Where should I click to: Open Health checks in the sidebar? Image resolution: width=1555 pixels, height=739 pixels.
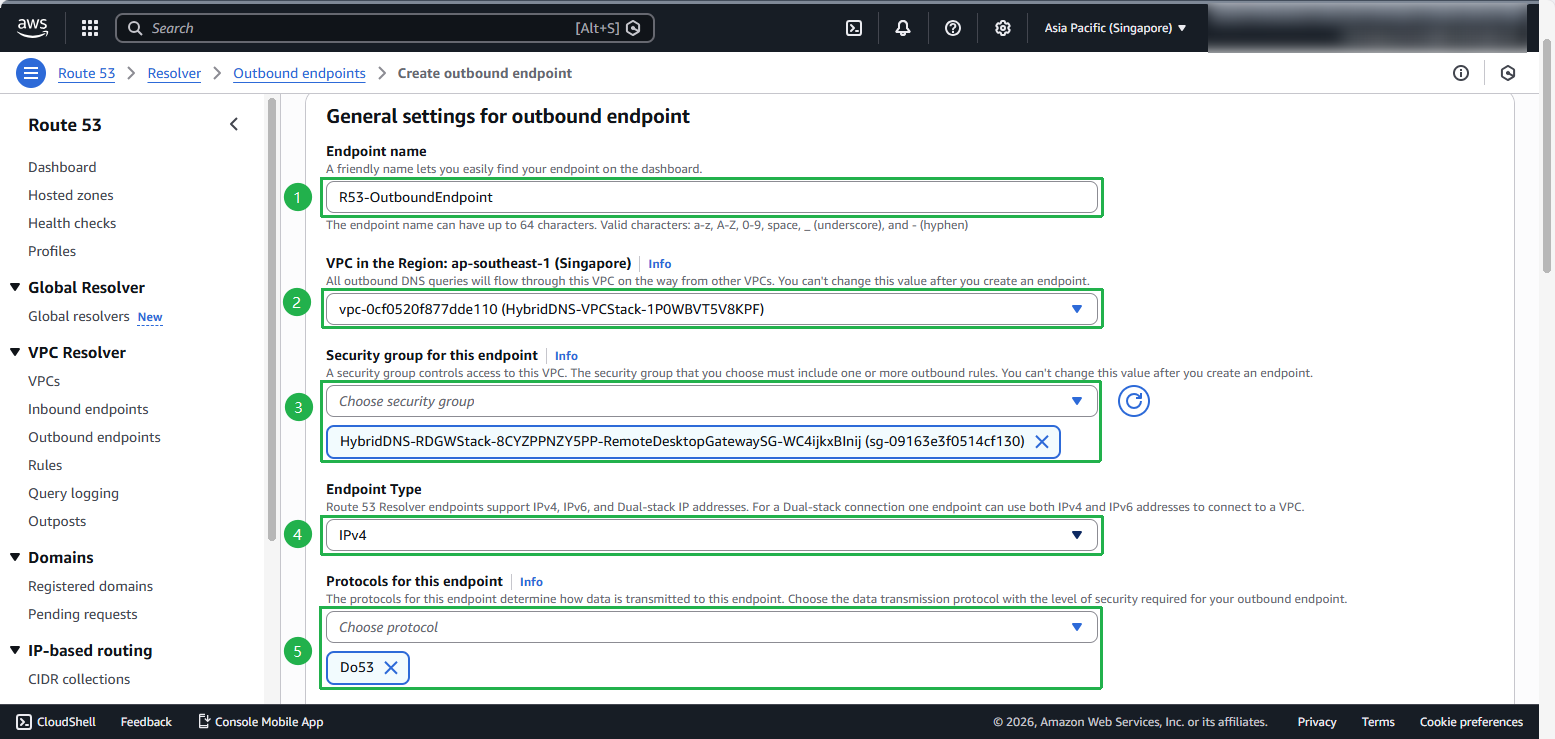[x=72, y=223]
